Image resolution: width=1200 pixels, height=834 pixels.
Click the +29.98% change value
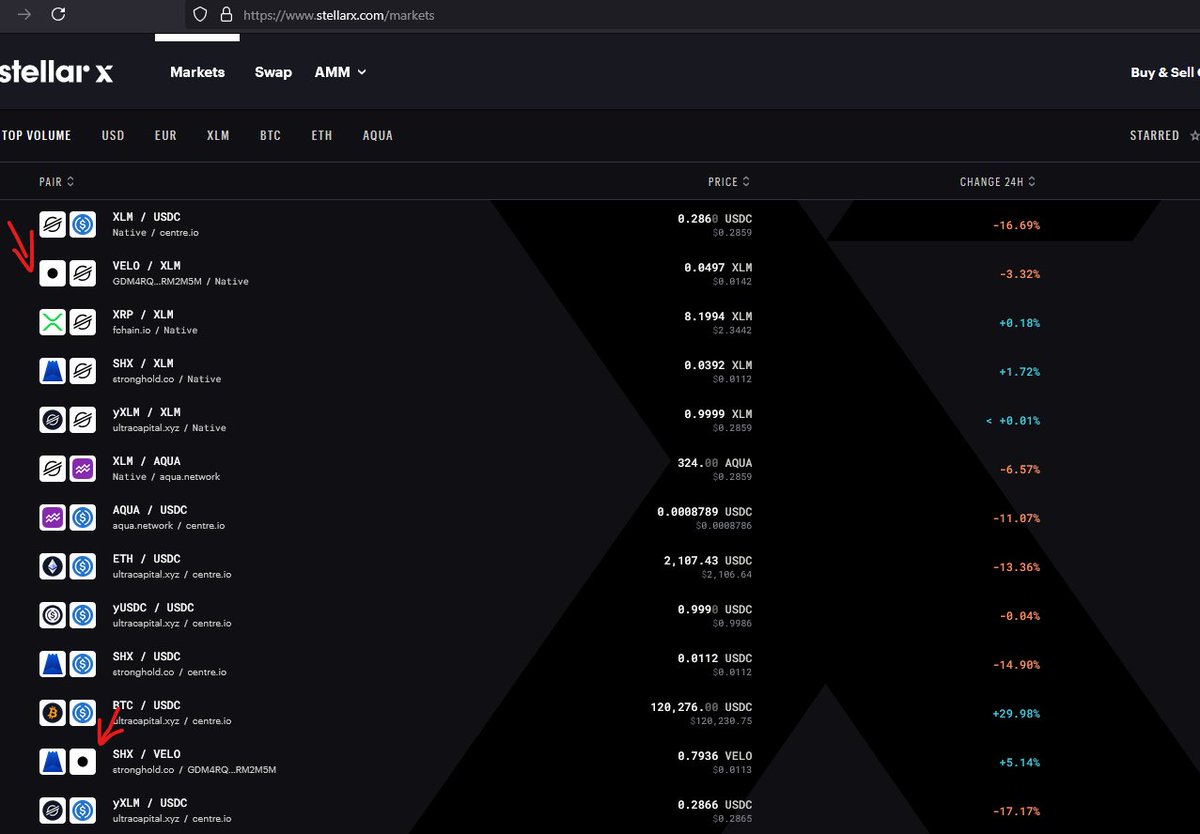click(x=1016, y=713)
